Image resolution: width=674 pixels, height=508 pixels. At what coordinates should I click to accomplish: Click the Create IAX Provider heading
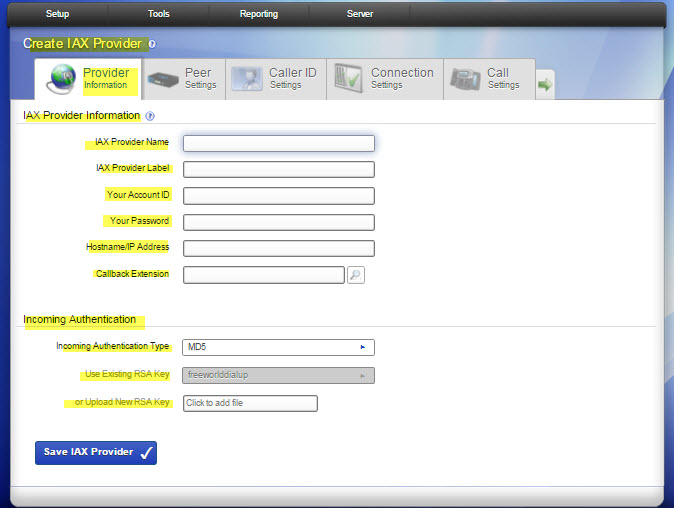point(82,44)
